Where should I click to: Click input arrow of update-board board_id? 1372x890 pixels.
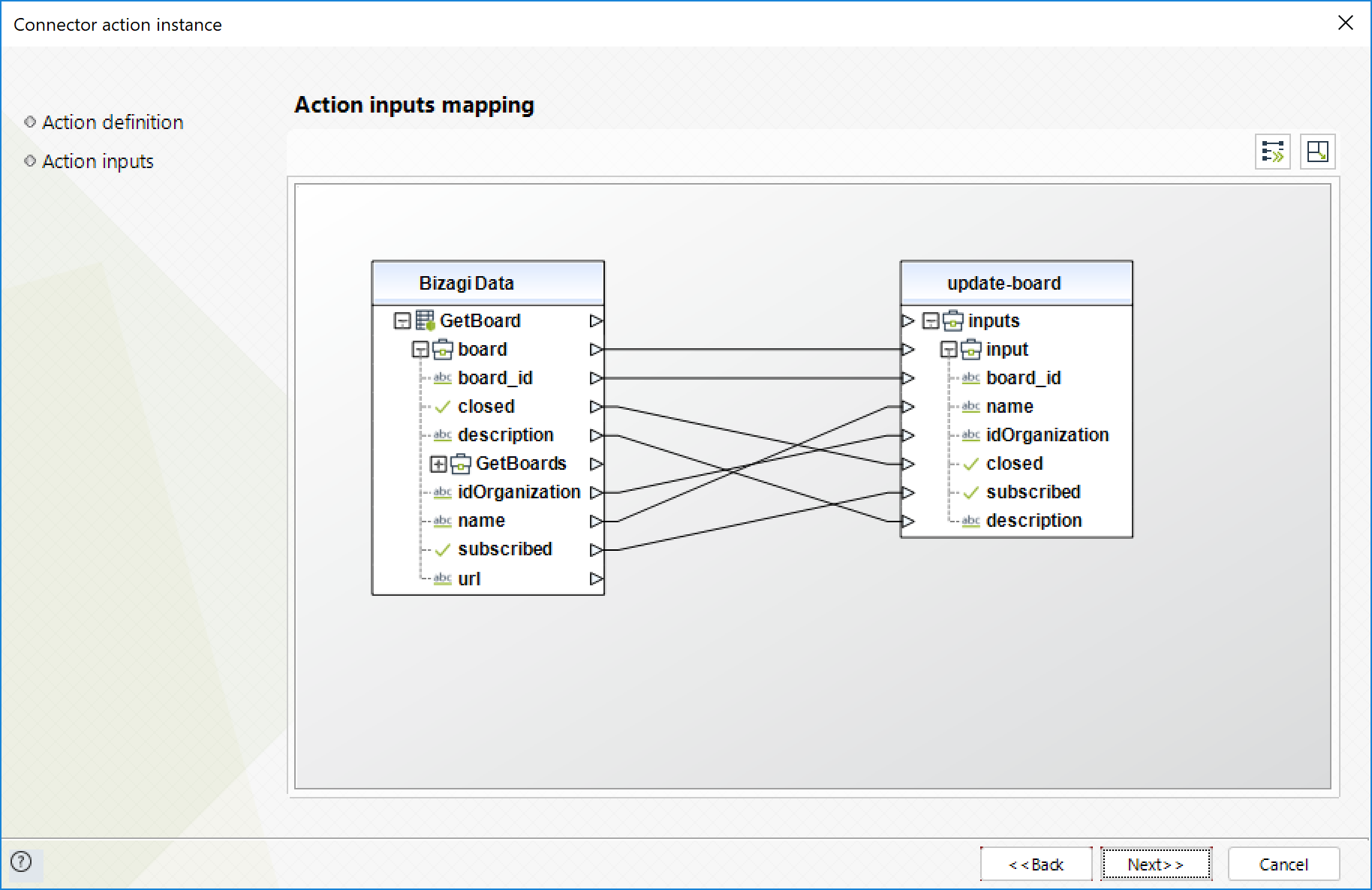[908, 377]
